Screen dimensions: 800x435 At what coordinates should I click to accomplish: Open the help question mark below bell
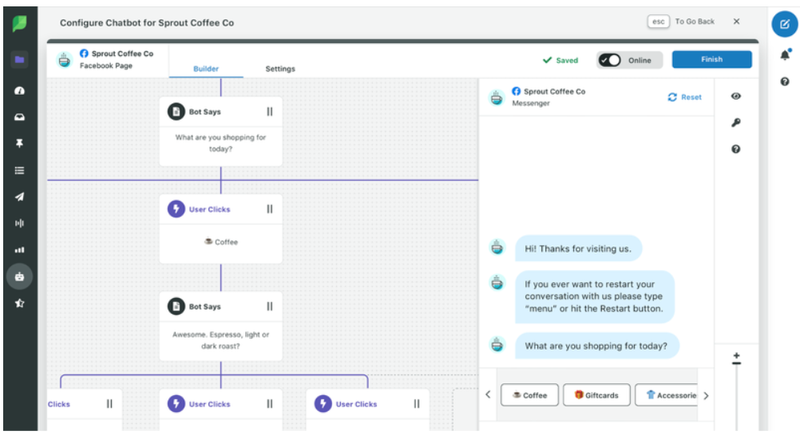click(x=785, y=82)
